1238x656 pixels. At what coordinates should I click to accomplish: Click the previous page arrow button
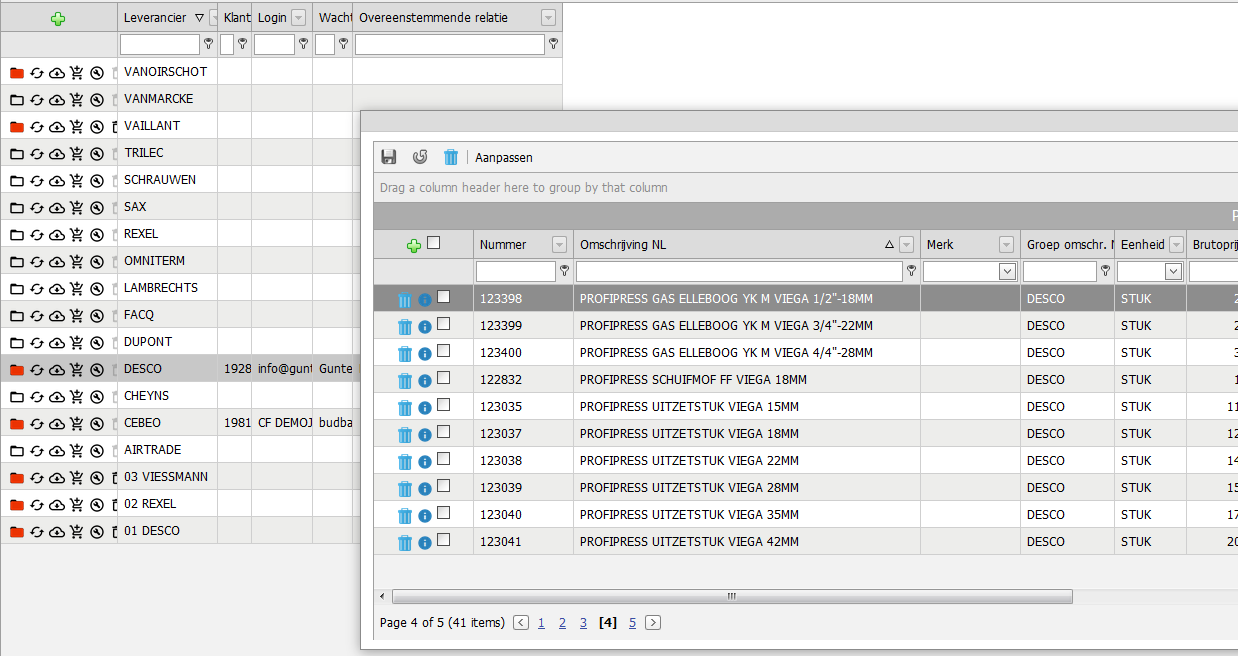click(x=521, y=623)
